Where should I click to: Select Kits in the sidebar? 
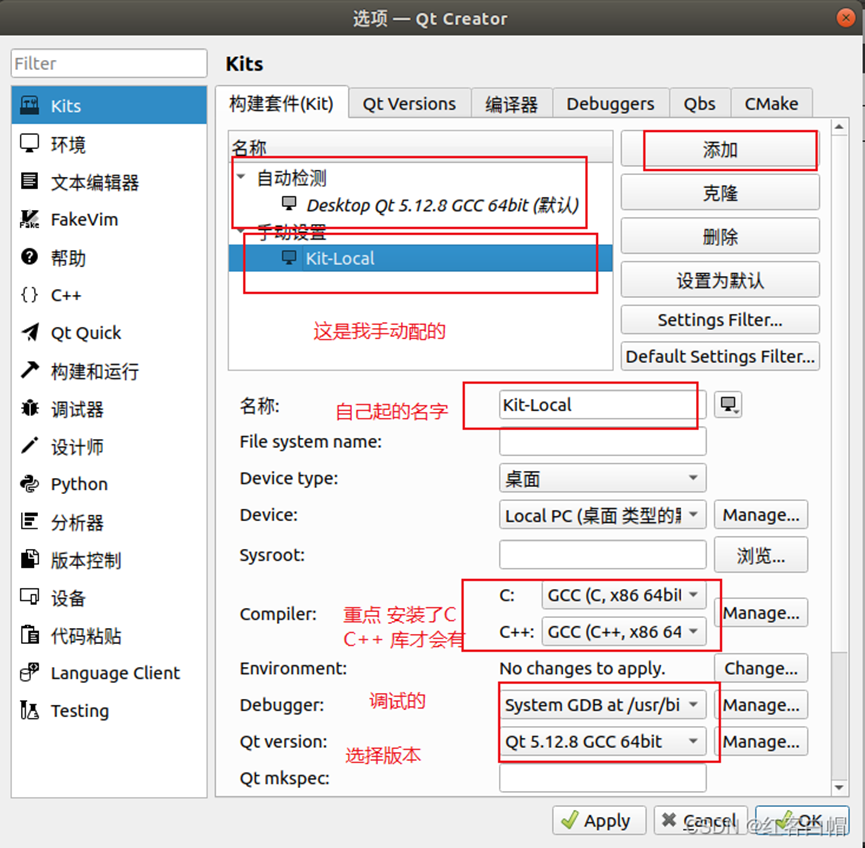pos(65,105)
